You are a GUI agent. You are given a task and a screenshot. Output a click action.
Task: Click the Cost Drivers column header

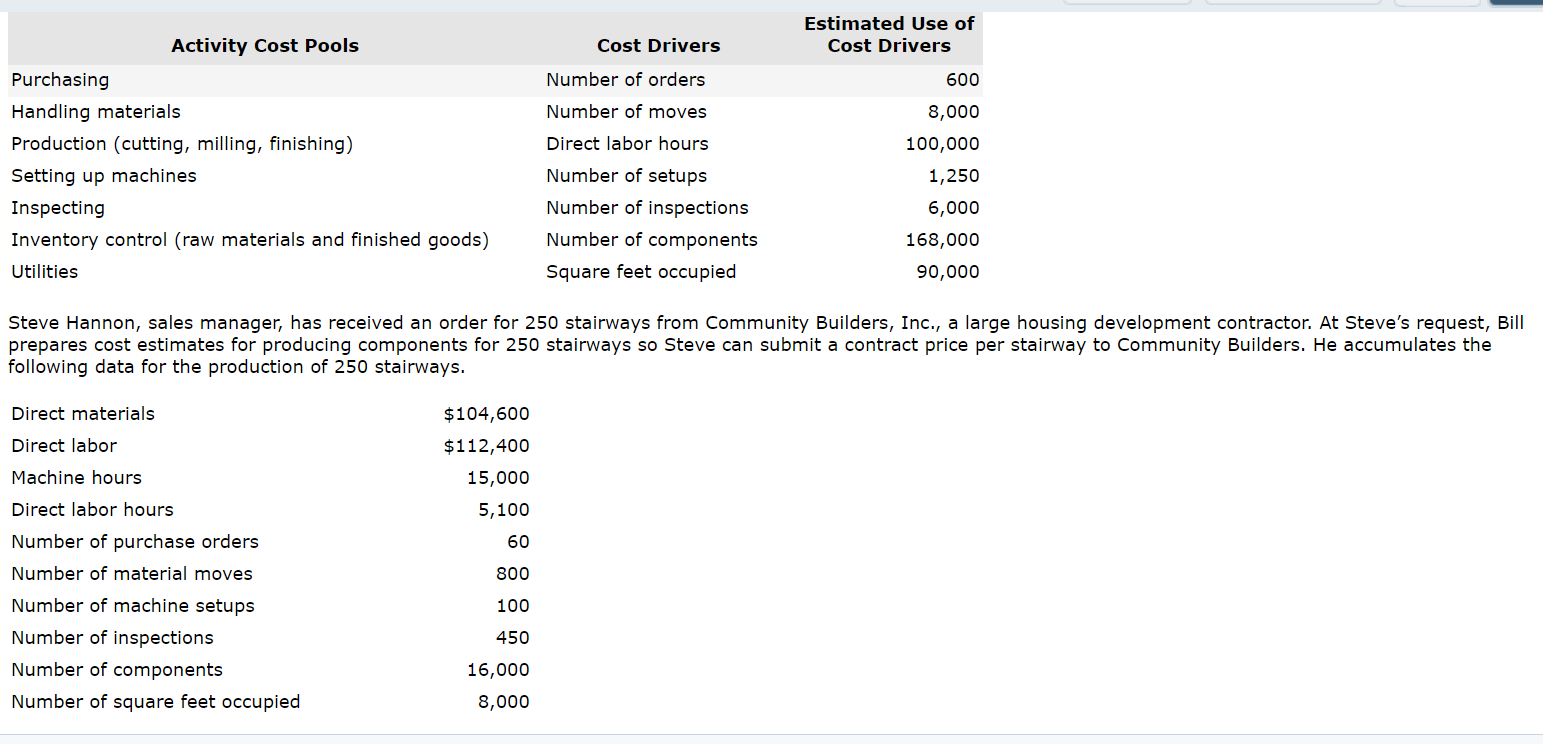pos(658,45)
